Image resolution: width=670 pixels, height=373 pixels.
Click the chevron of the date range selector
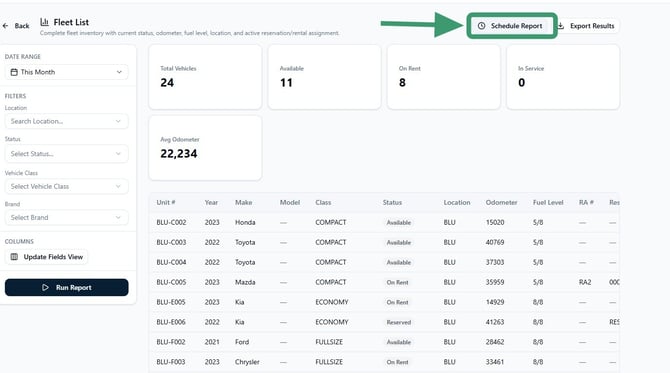(119, 72)
